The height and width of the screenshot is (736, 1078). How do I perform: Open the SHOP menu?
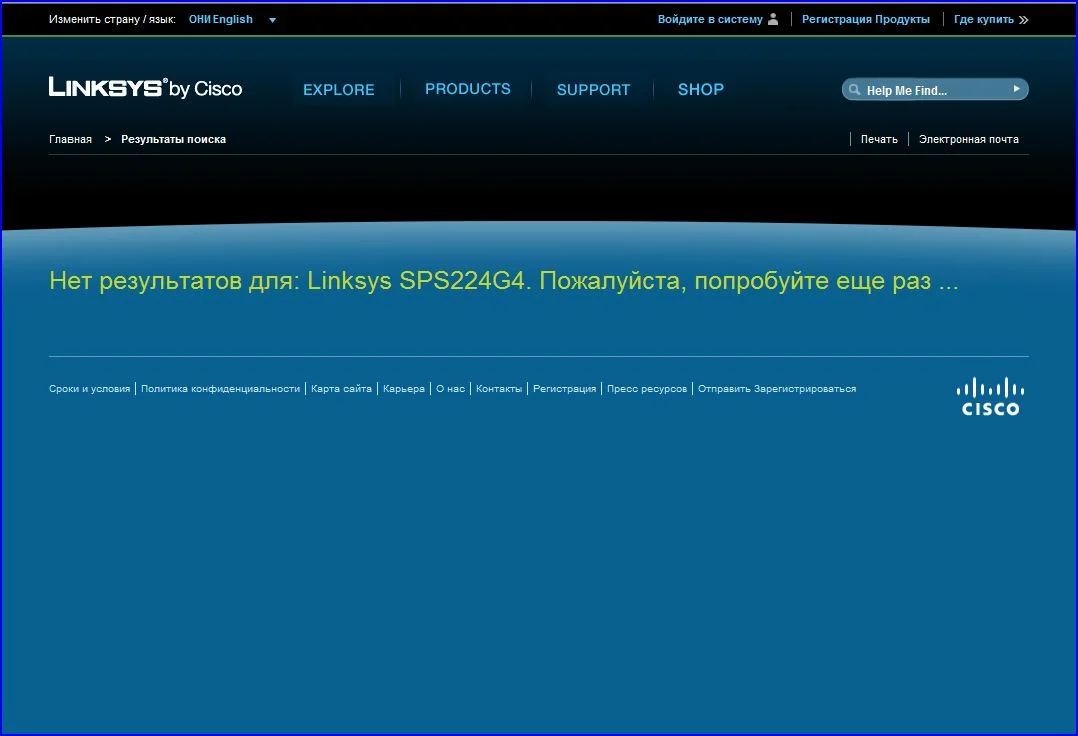coord(701,89)
